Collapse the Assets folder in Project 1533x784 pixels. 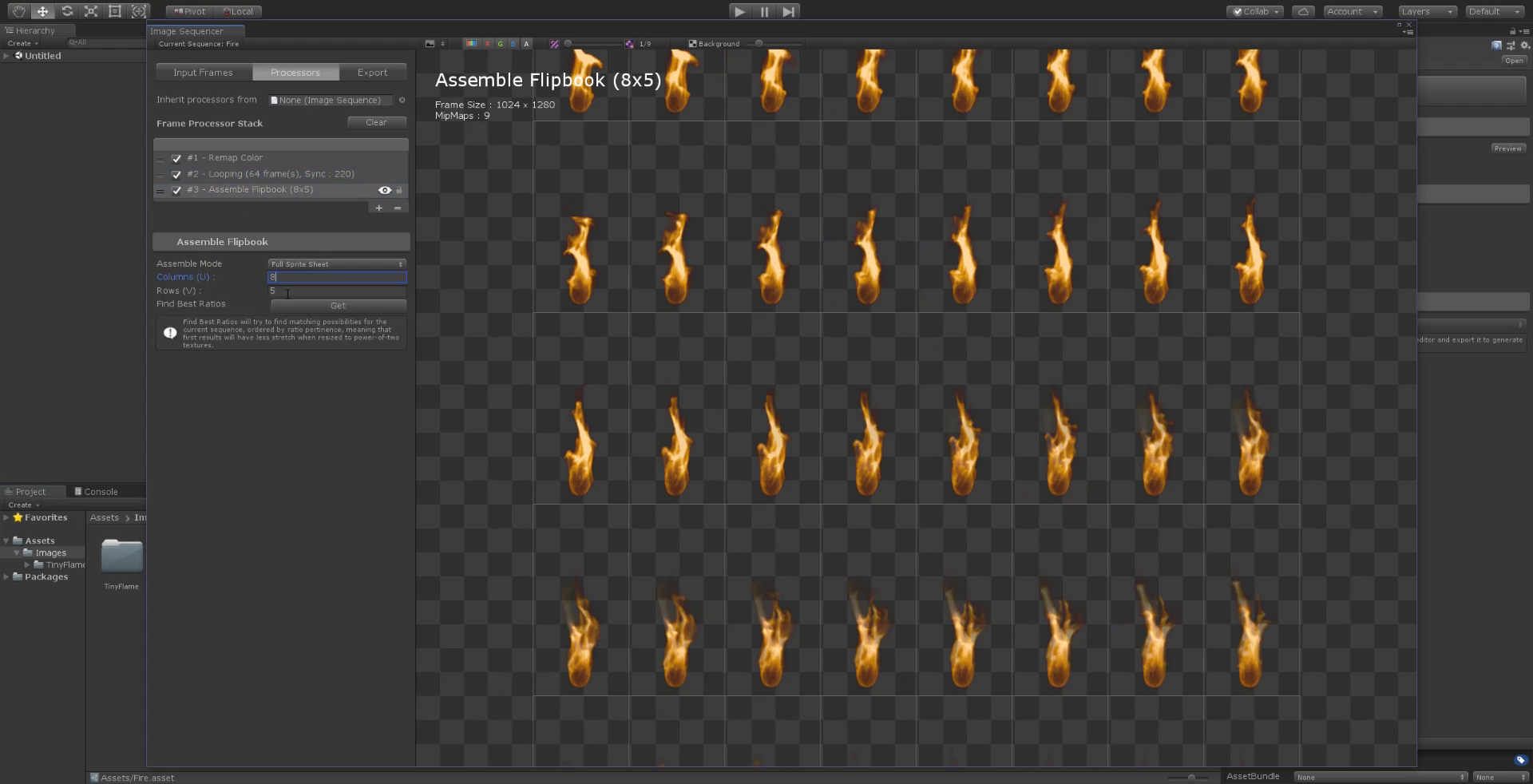pyautogui.click(x=6, y=540)
